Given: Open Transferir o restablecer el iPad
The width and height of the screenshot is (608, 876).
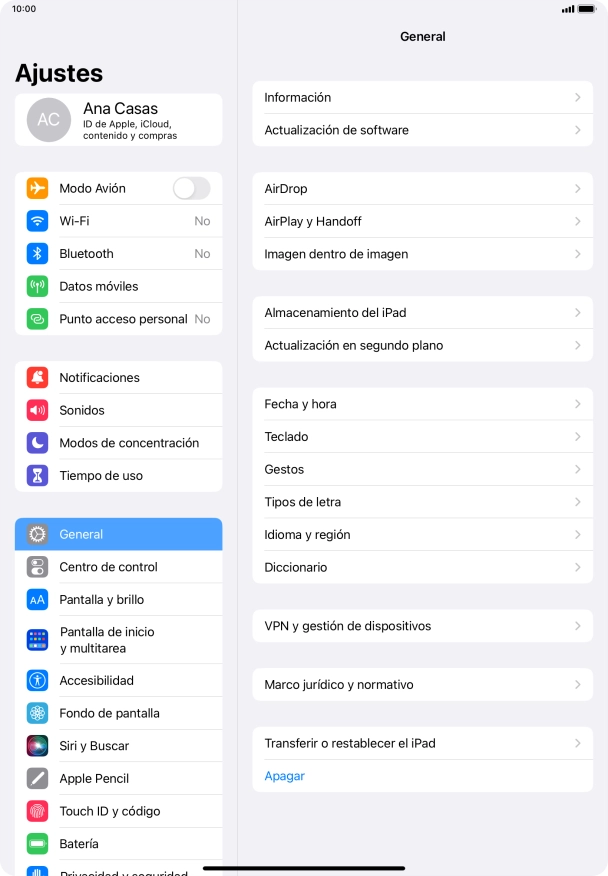Looking at the screenshot, I should click(422, 744).
